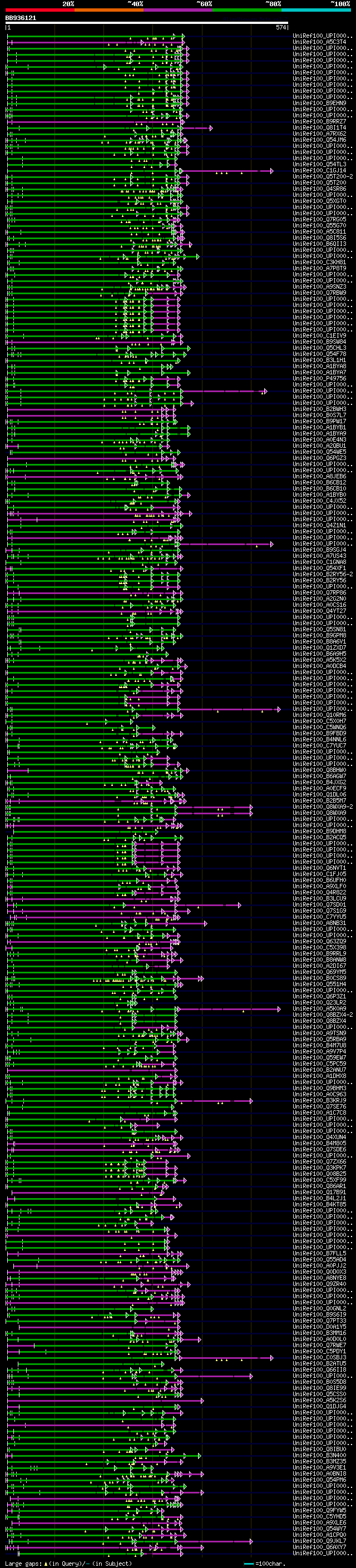Select the UniRef100_Q8BZX4-2 label
The width and height of the screenshot is (356, 1568).
(x=323, y=1015)
